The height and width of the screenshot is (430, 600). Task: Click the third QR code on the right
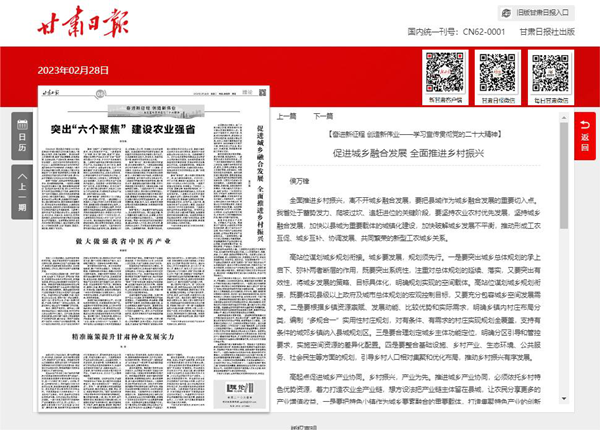(x=551, y=73)
